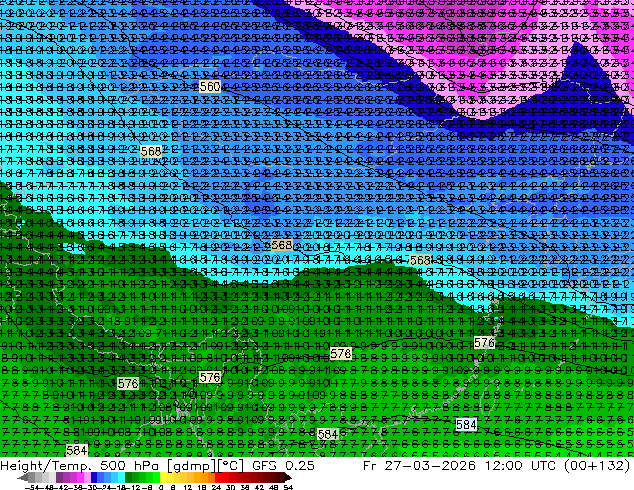The width and height of the screenshot is (634, 490).
Task: Pick the lightest gray legend swatch
Action: tap(52, 478)
